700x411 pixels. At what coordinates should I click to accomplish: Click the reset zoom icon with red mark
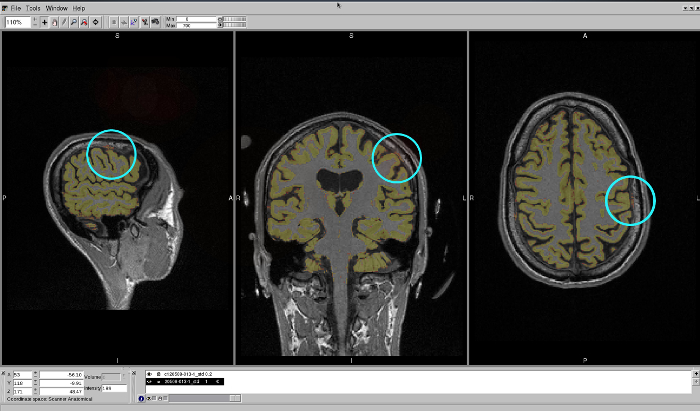(84, 22)
